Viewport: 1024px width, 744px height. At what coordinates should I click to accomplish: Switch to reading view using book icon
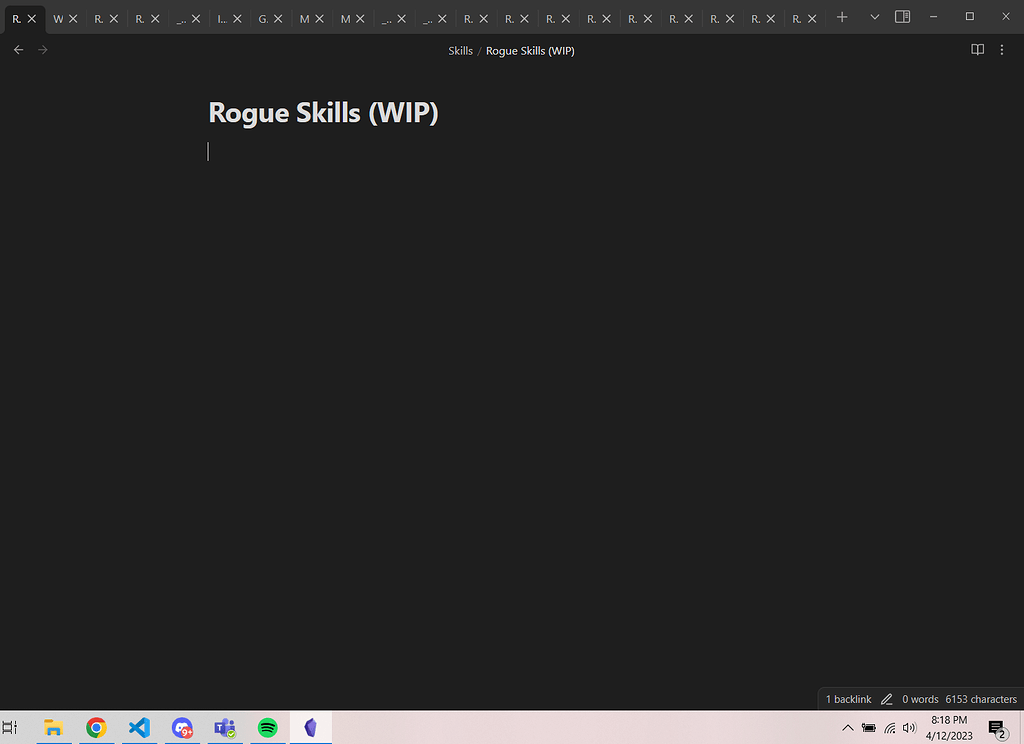coord(978,50)
